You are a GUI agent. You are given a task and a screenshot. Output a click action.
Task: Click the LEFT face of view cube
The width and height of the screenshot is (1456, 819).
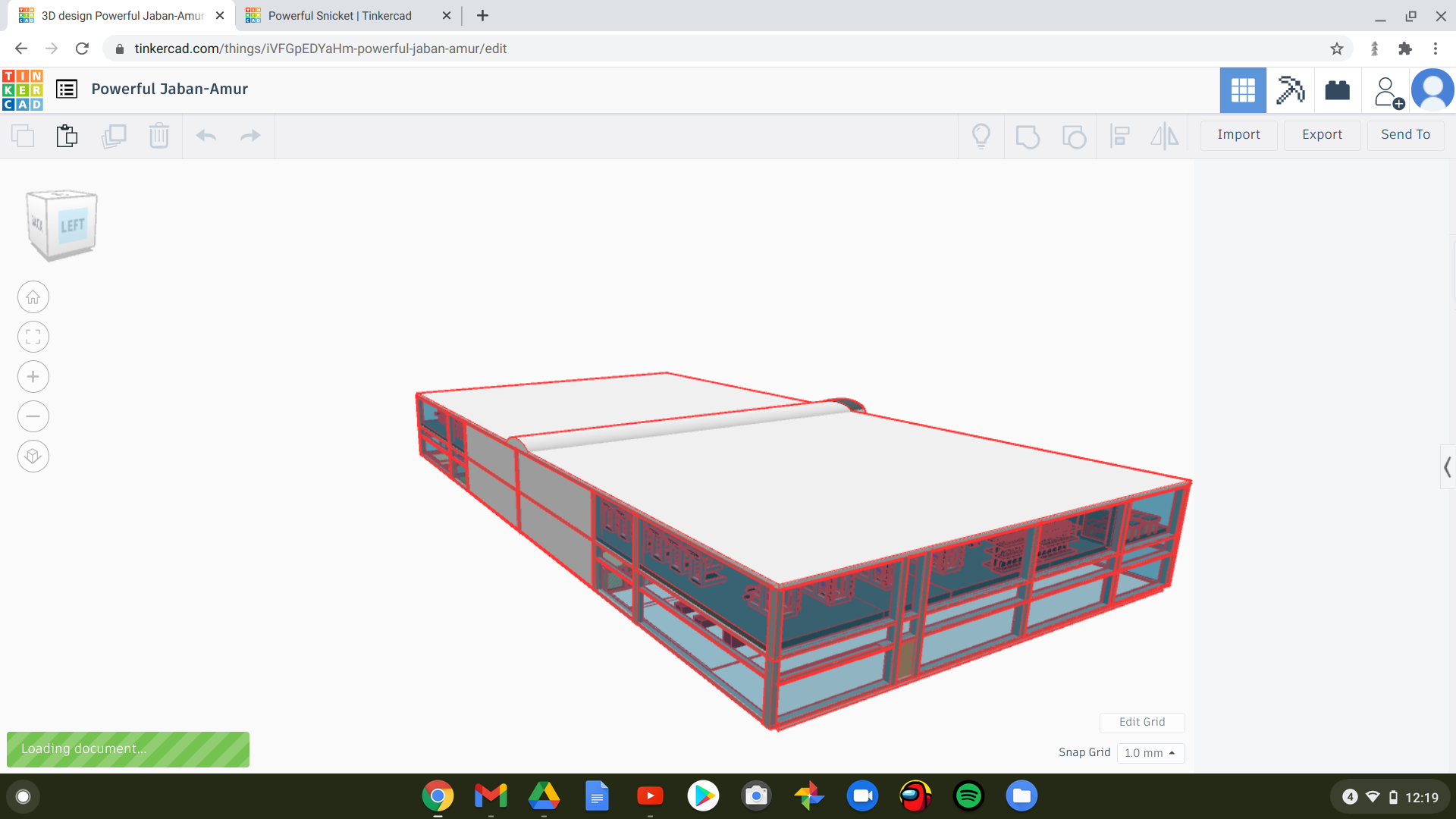click(73, 225)
